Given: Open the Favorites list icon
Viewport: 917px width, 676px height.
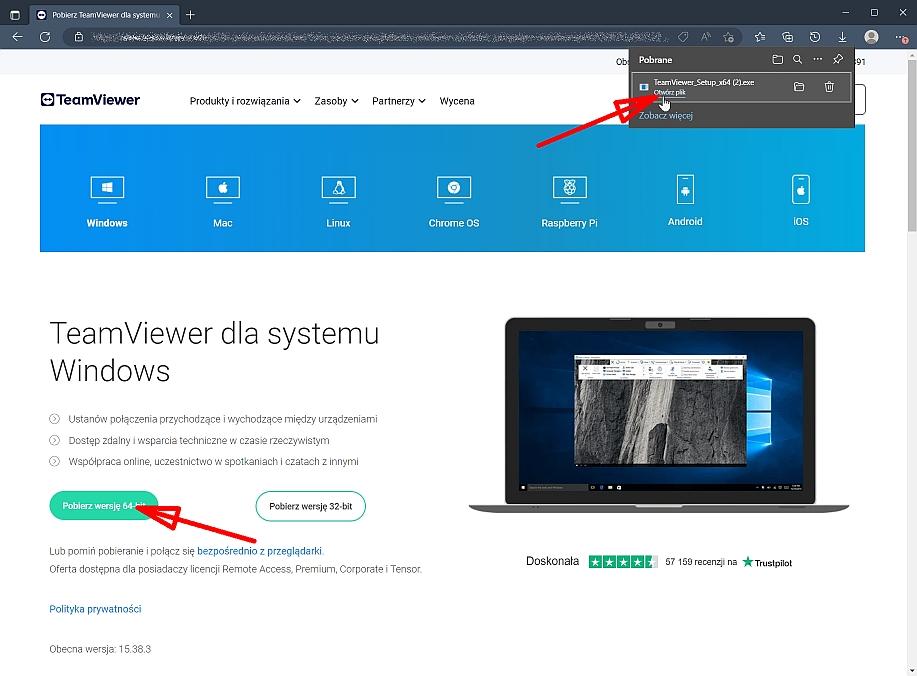Looking at the screenshot, I should 760,37.
